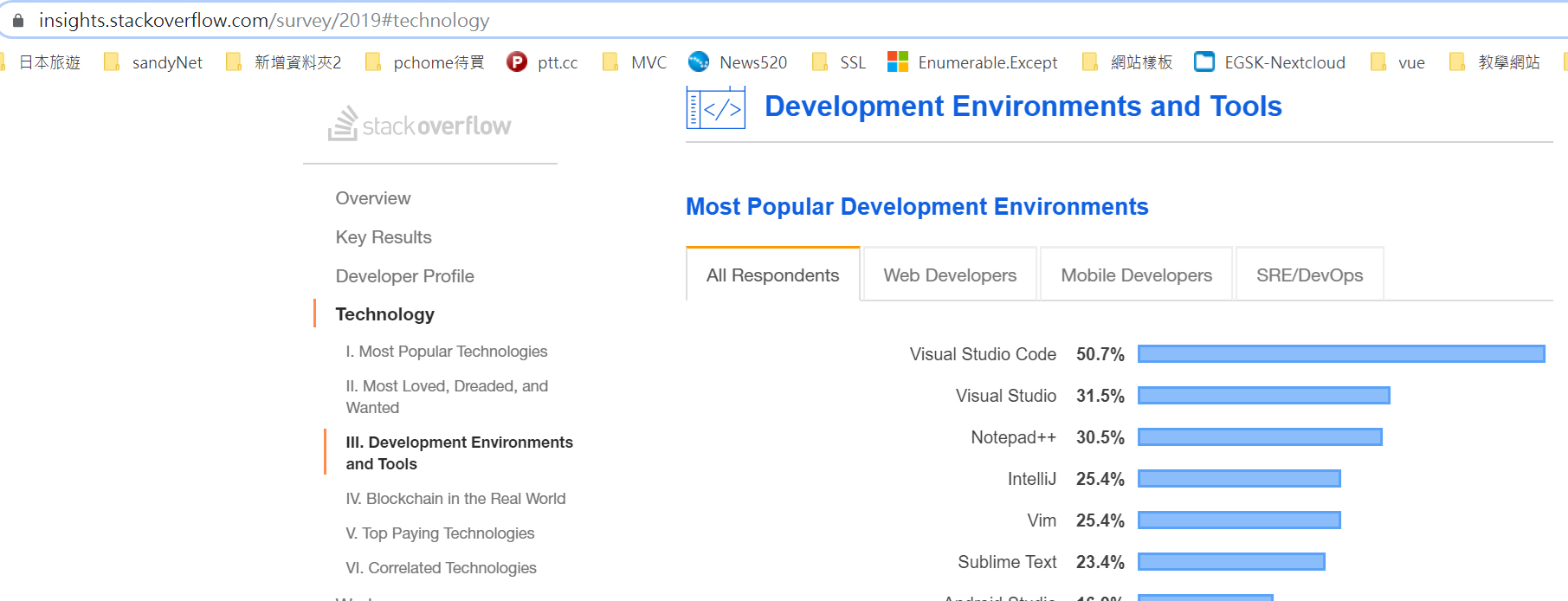Click the 50.7% value
This screenshot has width=1568, height=601.
pos(1100,354)
